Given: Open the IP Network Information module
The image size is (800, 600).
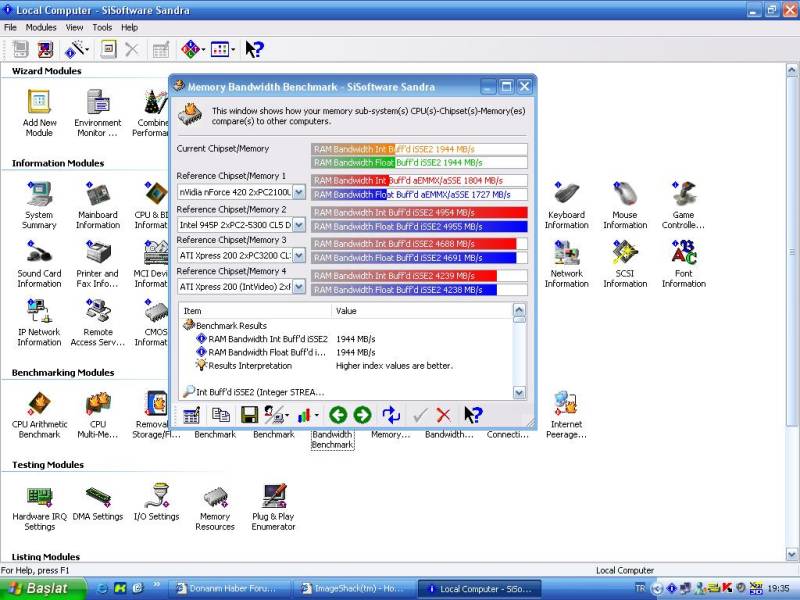Looking at the screenshot, I should pyautogui.click(x=39, y=322).
